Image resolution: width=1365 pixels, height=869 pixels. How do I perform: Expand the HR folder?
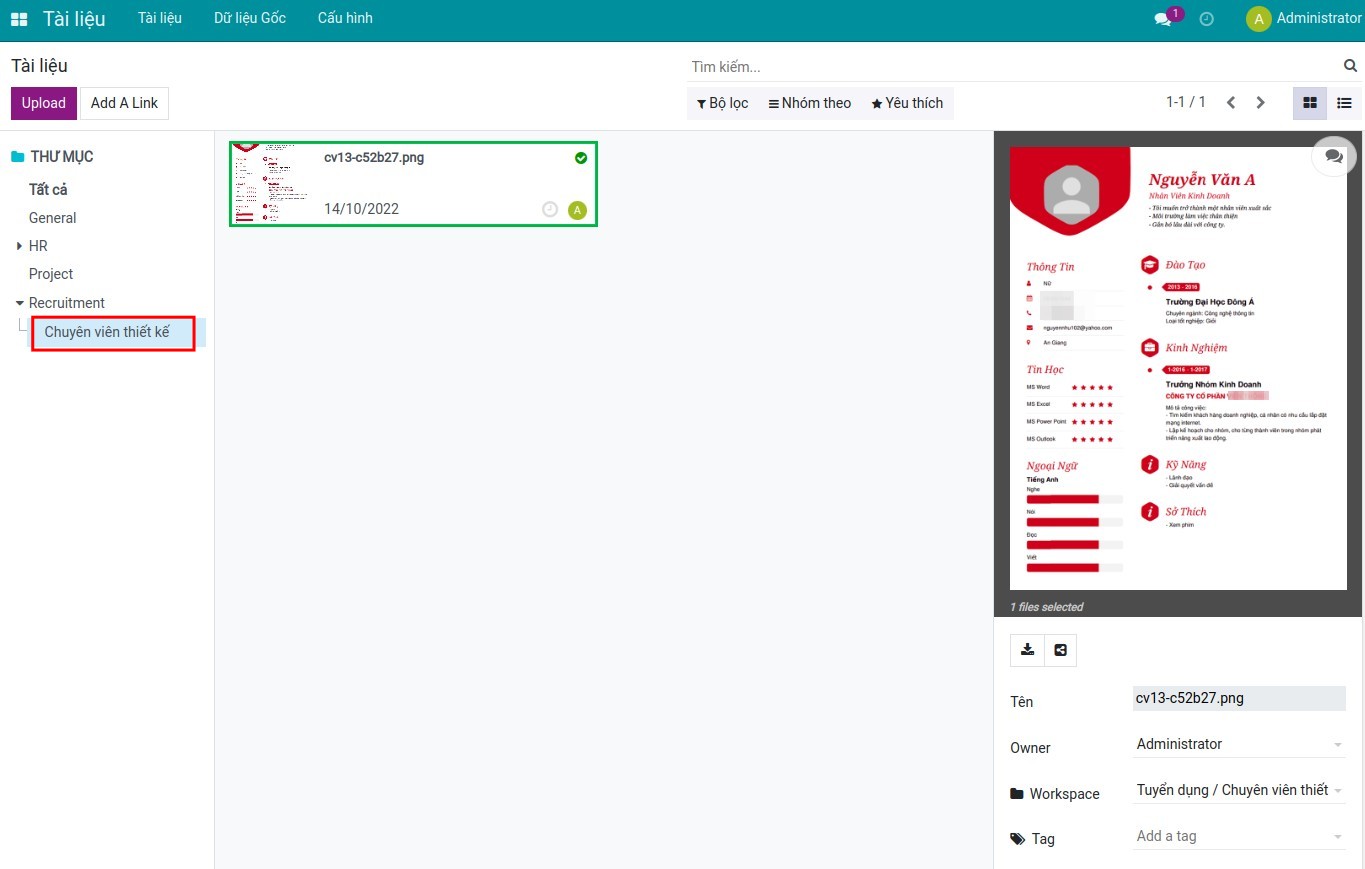click(x=19, y=246)
